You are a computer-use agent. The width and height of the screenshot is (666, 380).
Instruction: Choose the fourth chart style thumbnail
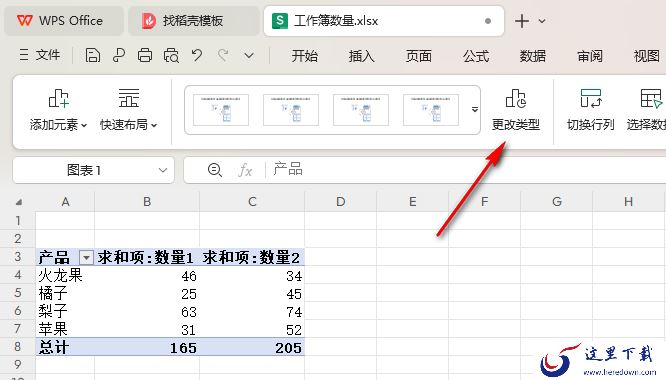431,110
